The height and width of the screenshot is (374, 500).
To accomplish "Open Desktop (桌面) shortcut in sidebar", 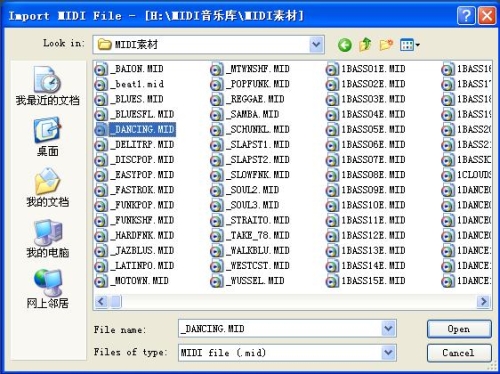I will coord(47,137).
